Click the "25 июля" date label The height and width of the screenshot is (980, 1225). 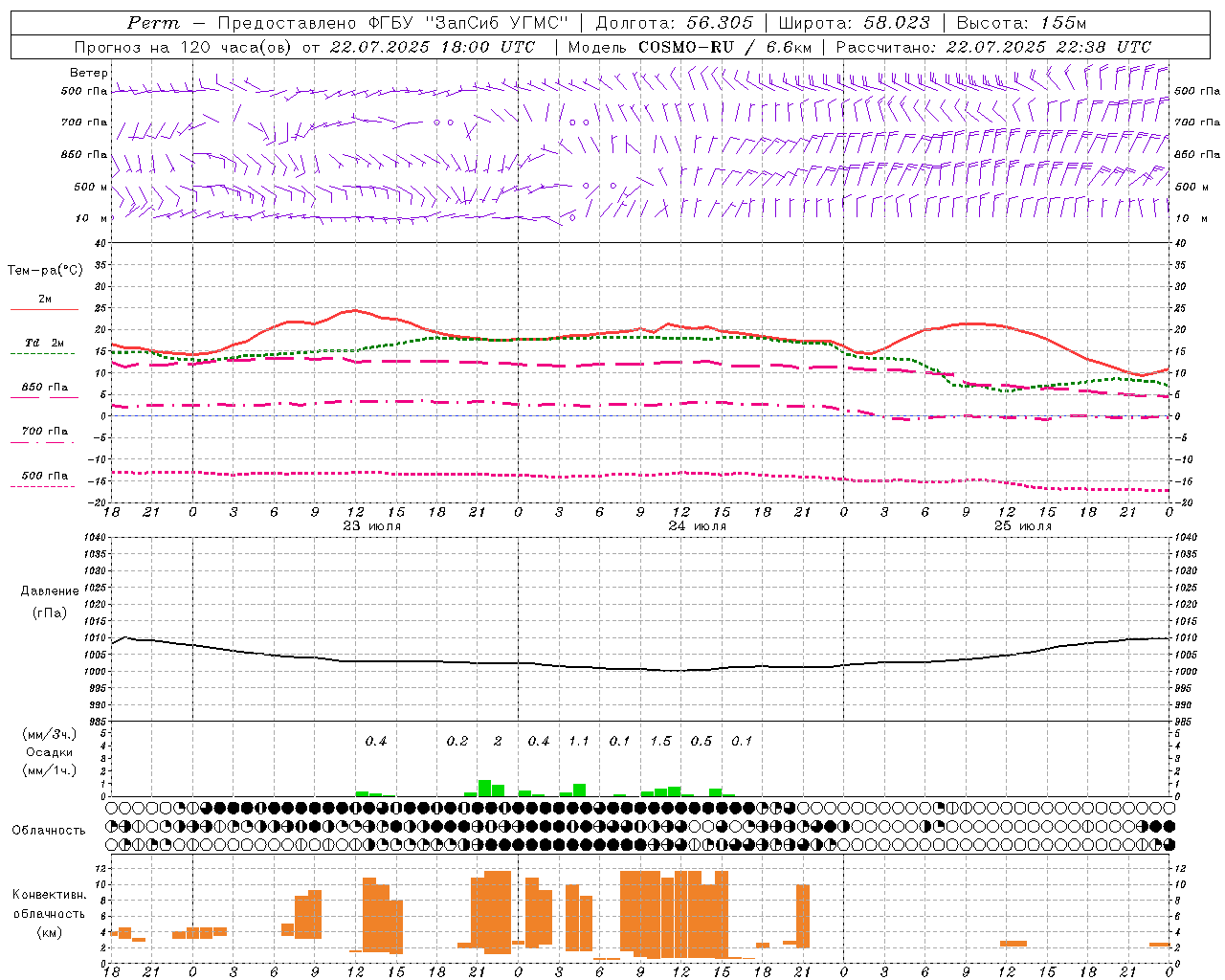(x=1023, y=526)
